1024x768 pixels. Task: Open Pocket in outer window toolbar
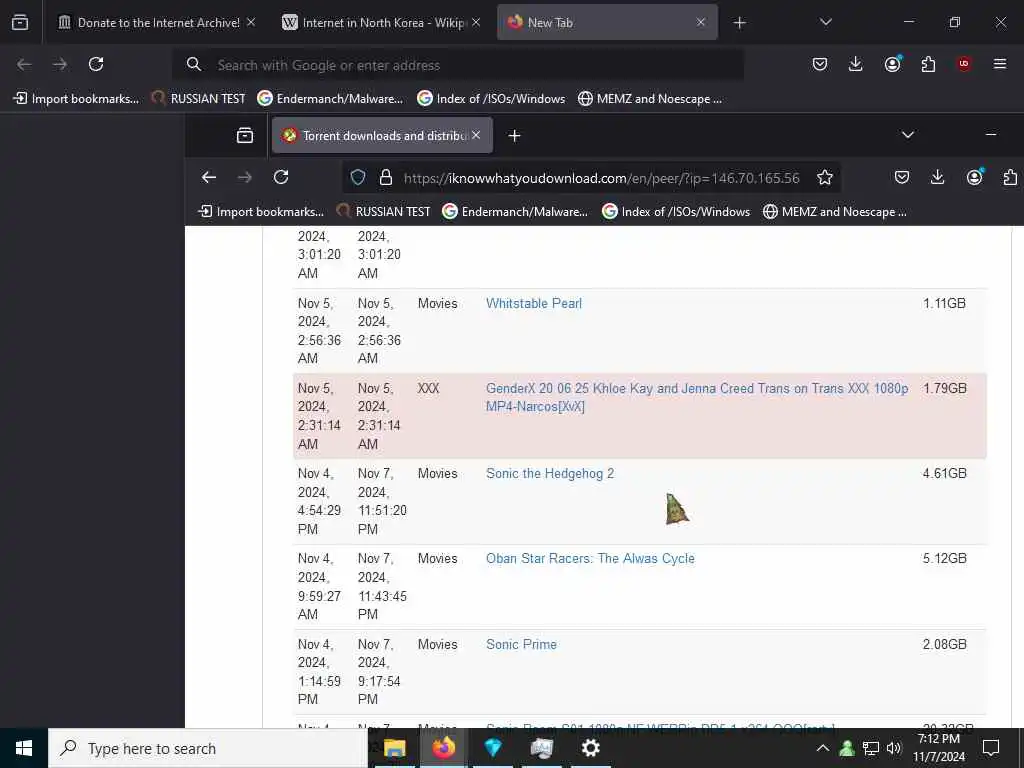[x=820, y=64]
